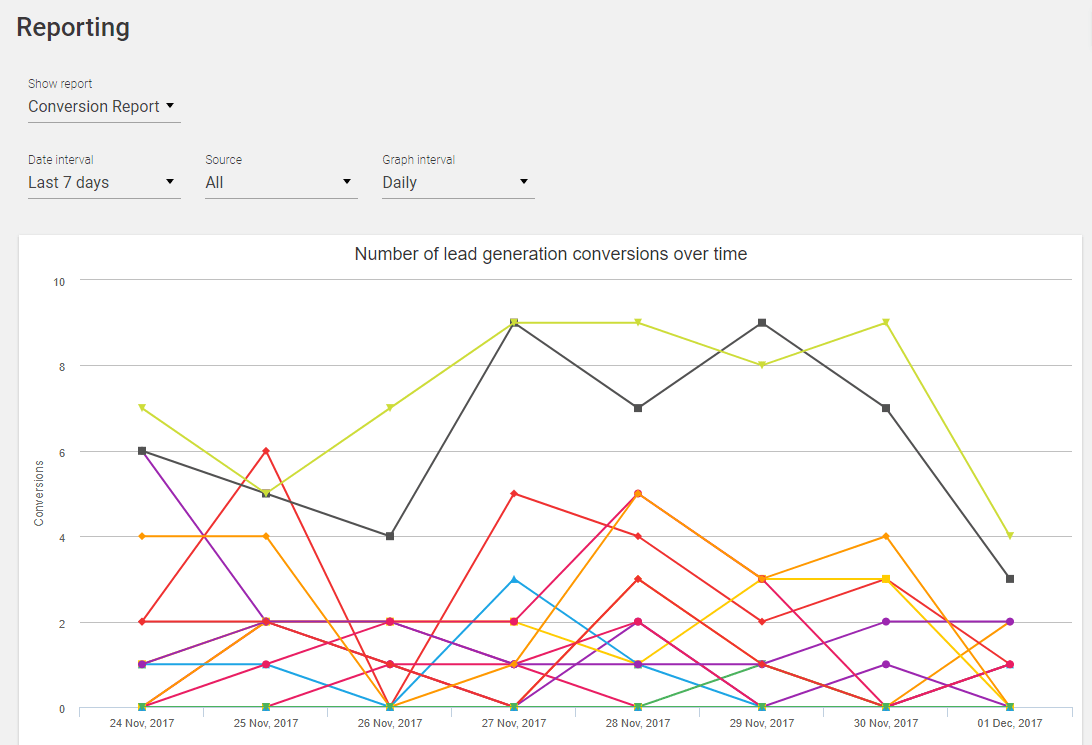Image resolution: width=1092 pixels, height=745 pixels.
Task: Click the Reporting page heading
Action: tap(73, 27)
